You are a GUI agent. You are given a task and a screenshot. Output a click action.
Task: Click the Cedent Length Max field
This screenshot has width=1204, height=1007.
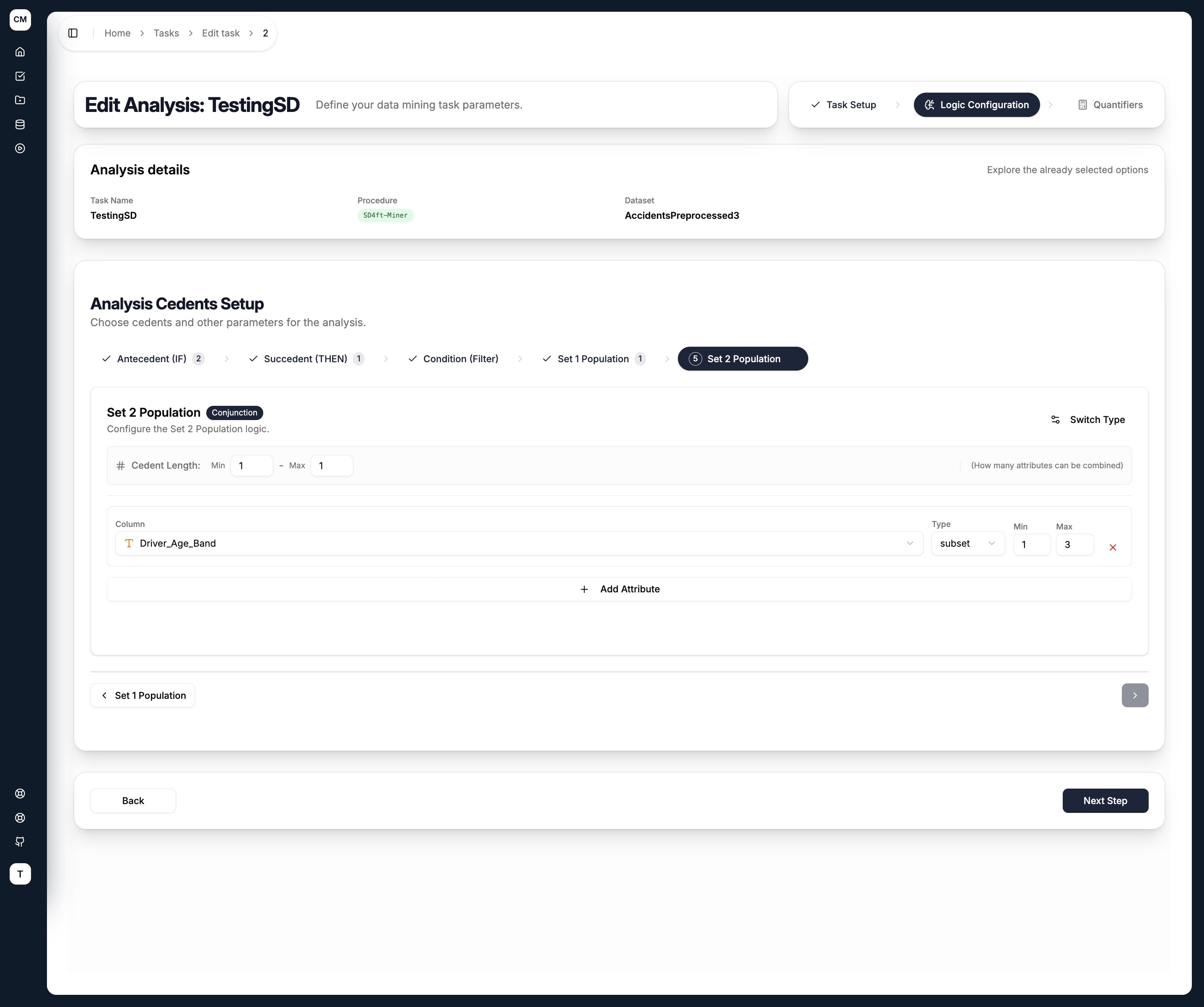[332, 466]
